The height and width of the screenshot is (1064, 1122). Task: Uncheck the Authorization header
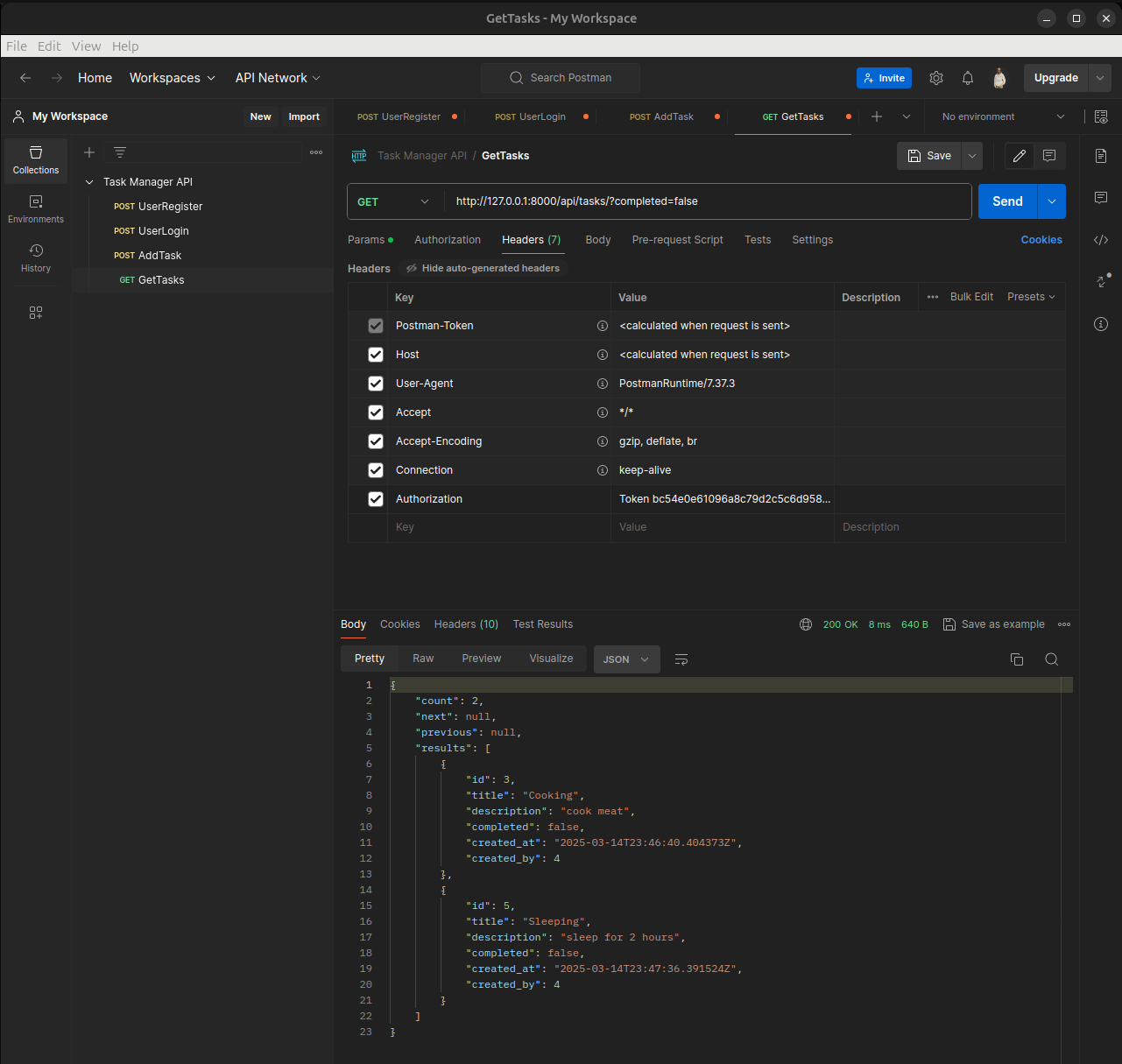pos(376,499)
